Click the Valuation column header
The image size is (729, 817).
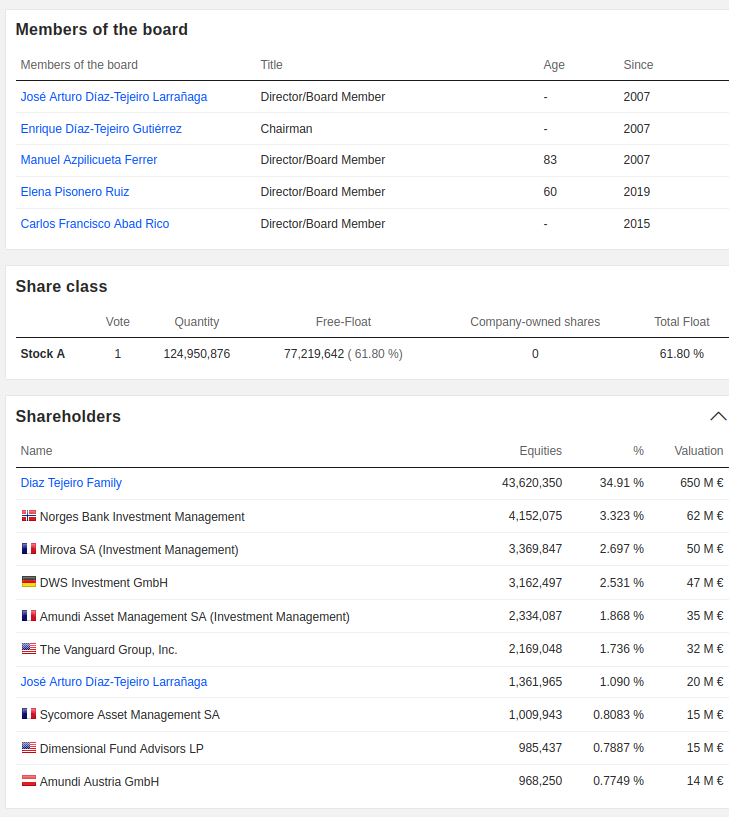(698, 451)
